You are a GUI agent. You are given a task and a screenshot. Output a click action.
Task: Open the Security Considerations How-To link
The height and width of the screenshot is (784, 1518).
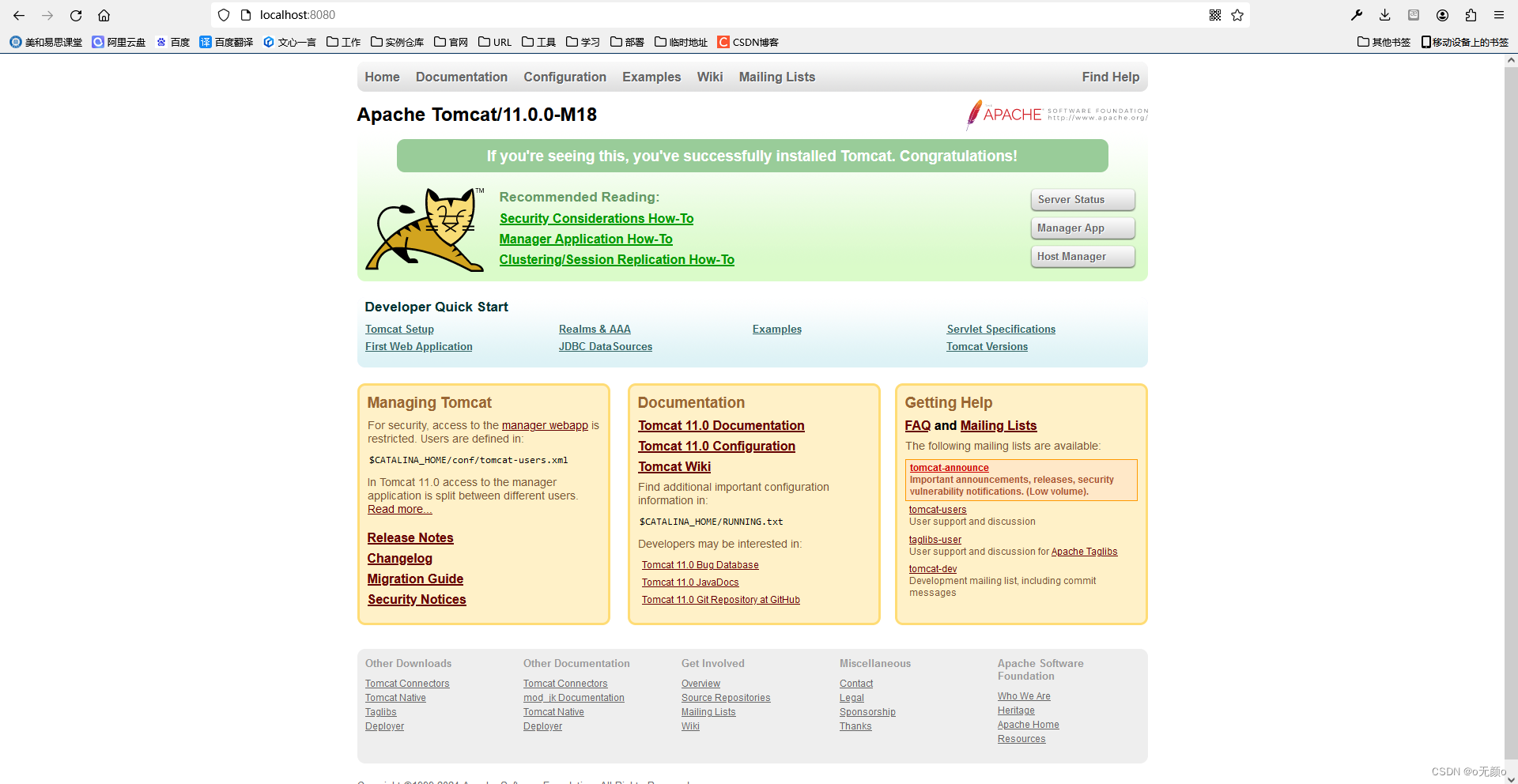click(x=596, y=218)
